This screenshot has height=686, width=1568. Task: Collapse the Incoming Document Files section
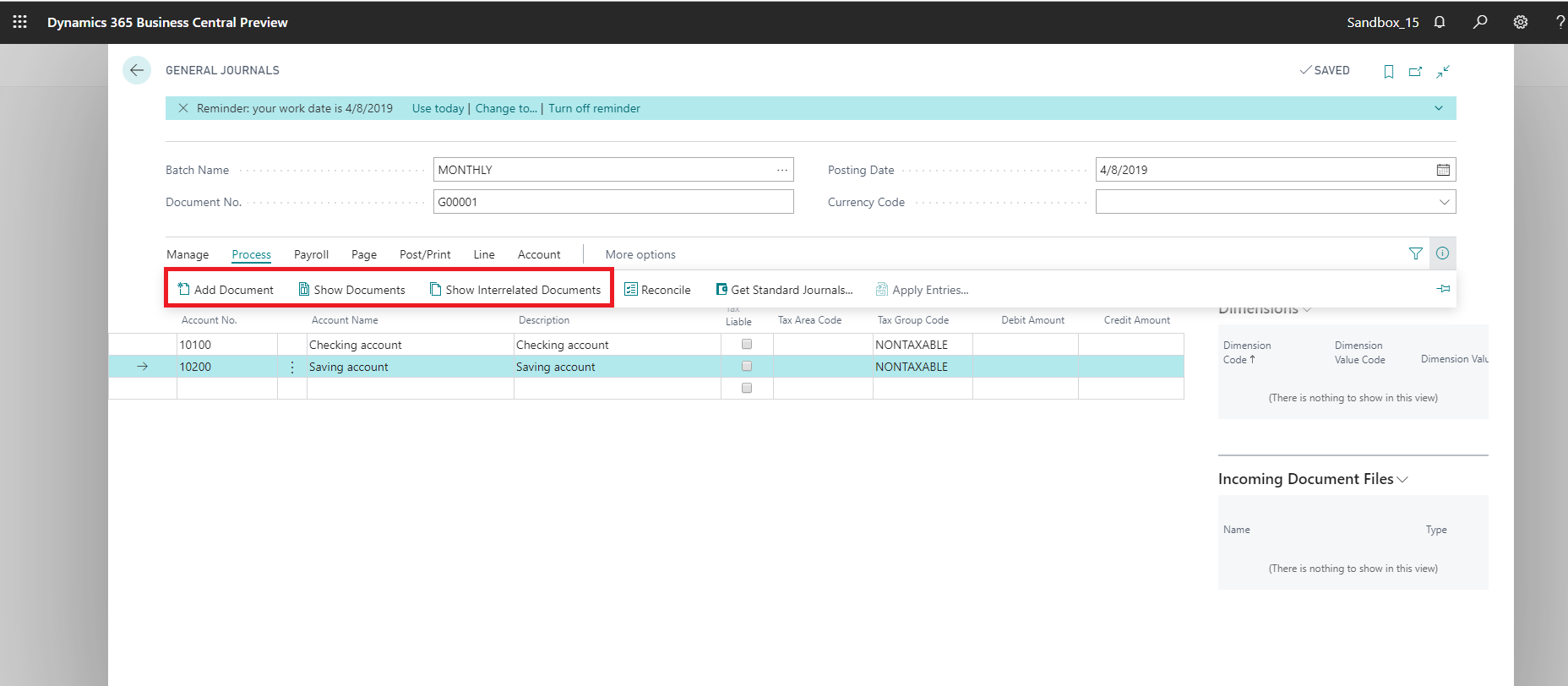tap(1402, 479)
